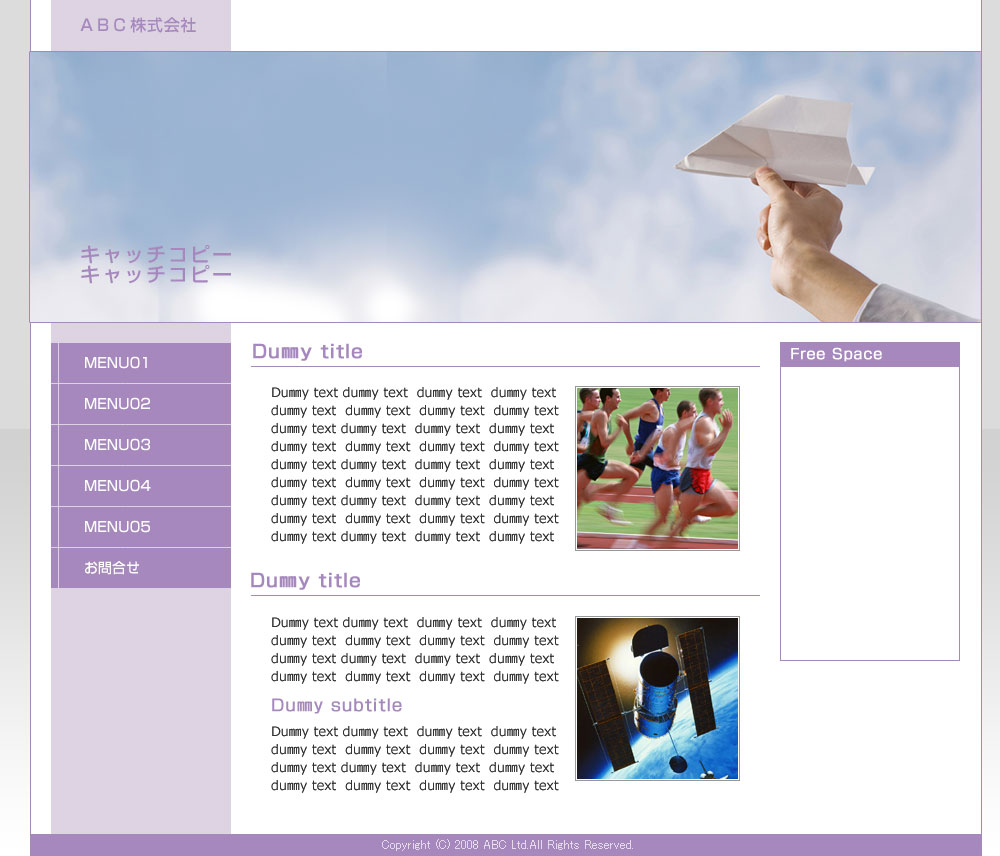Choose the MENU05 sidebar entry
1000x856 pixels.
click(x=141, y=527)
